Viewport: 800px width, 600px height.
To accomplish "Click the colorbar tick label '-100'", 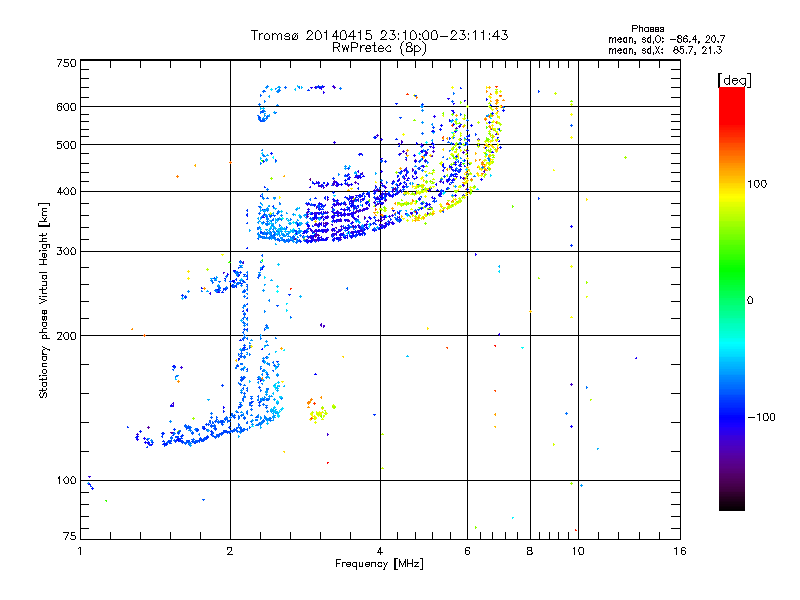I will click(x=762, y=417).
